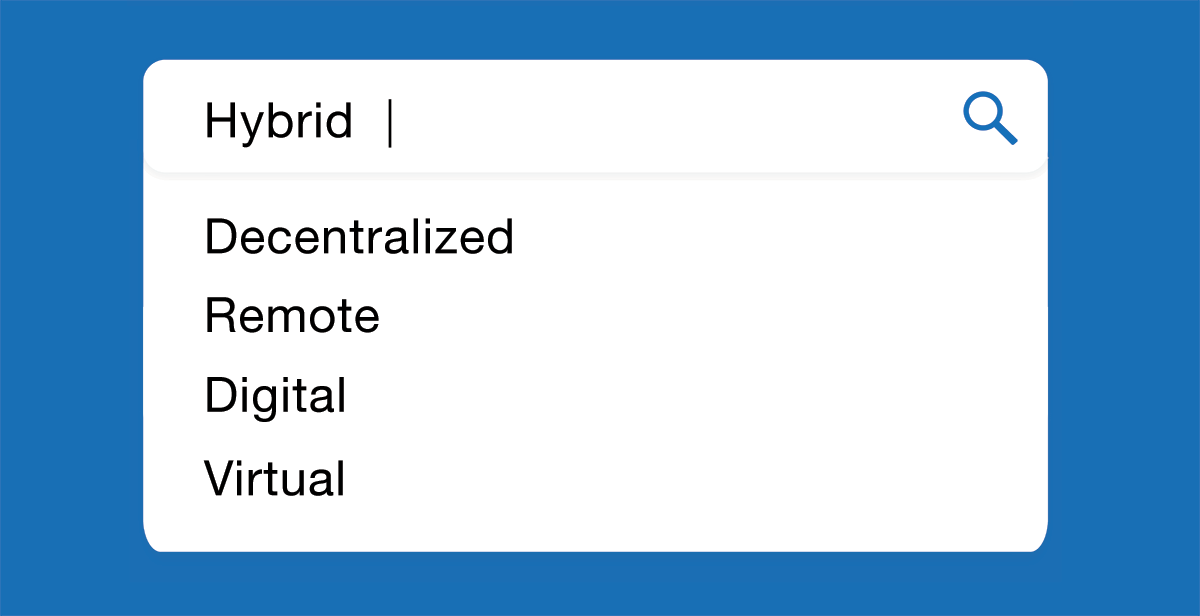Viewport: 1200px width, 616px height.
Task: Click the first letter of Decentralized
Action: click(219, 237)
